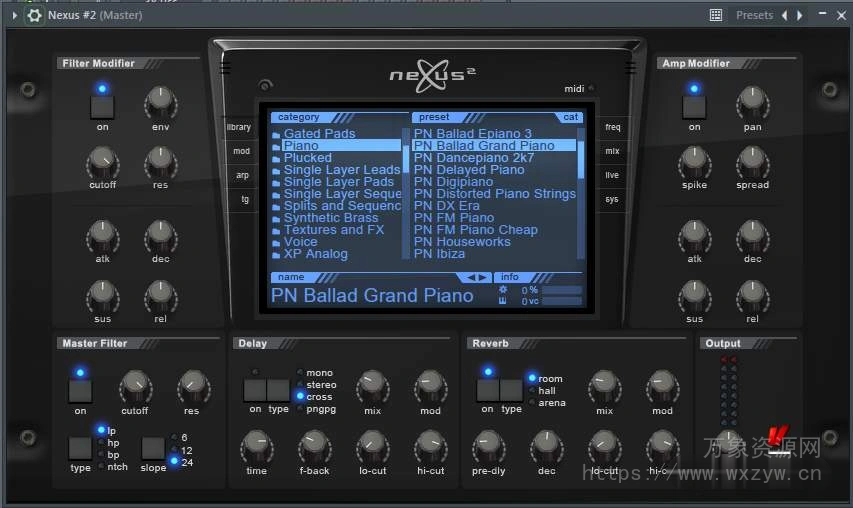The image size is (853, 508).
Task: Switch to the arp tab
Action: tap(242, 175)
